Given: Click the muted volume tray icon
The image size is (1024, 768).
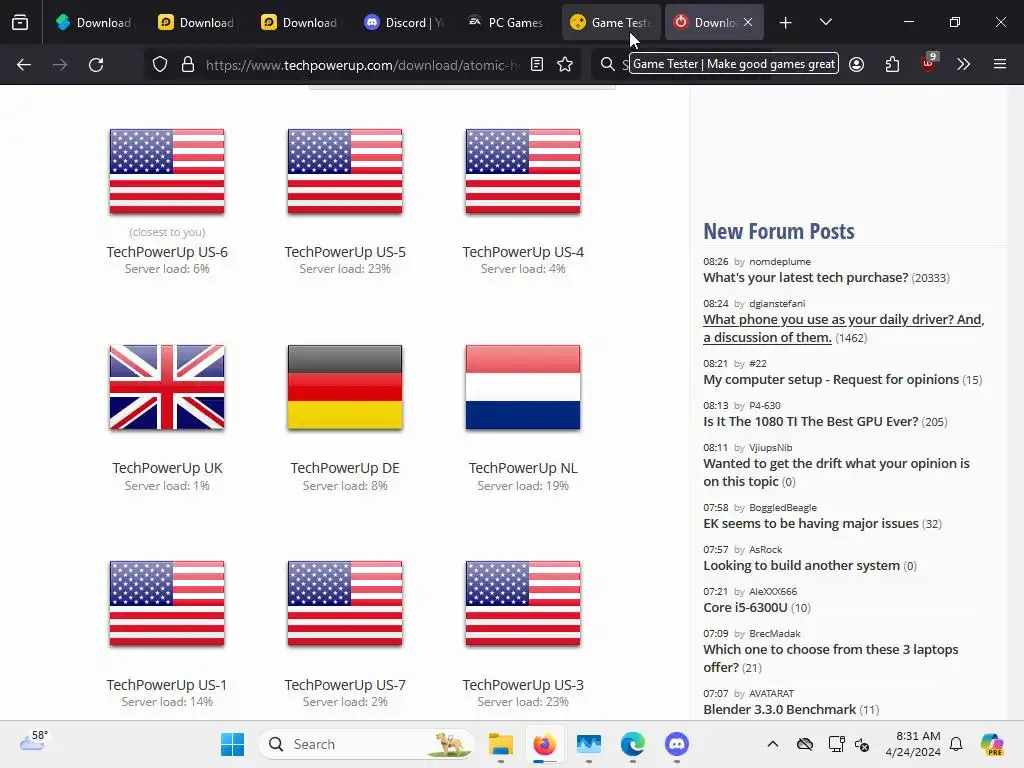Looking at the screenshot, I should pos(862,744).
